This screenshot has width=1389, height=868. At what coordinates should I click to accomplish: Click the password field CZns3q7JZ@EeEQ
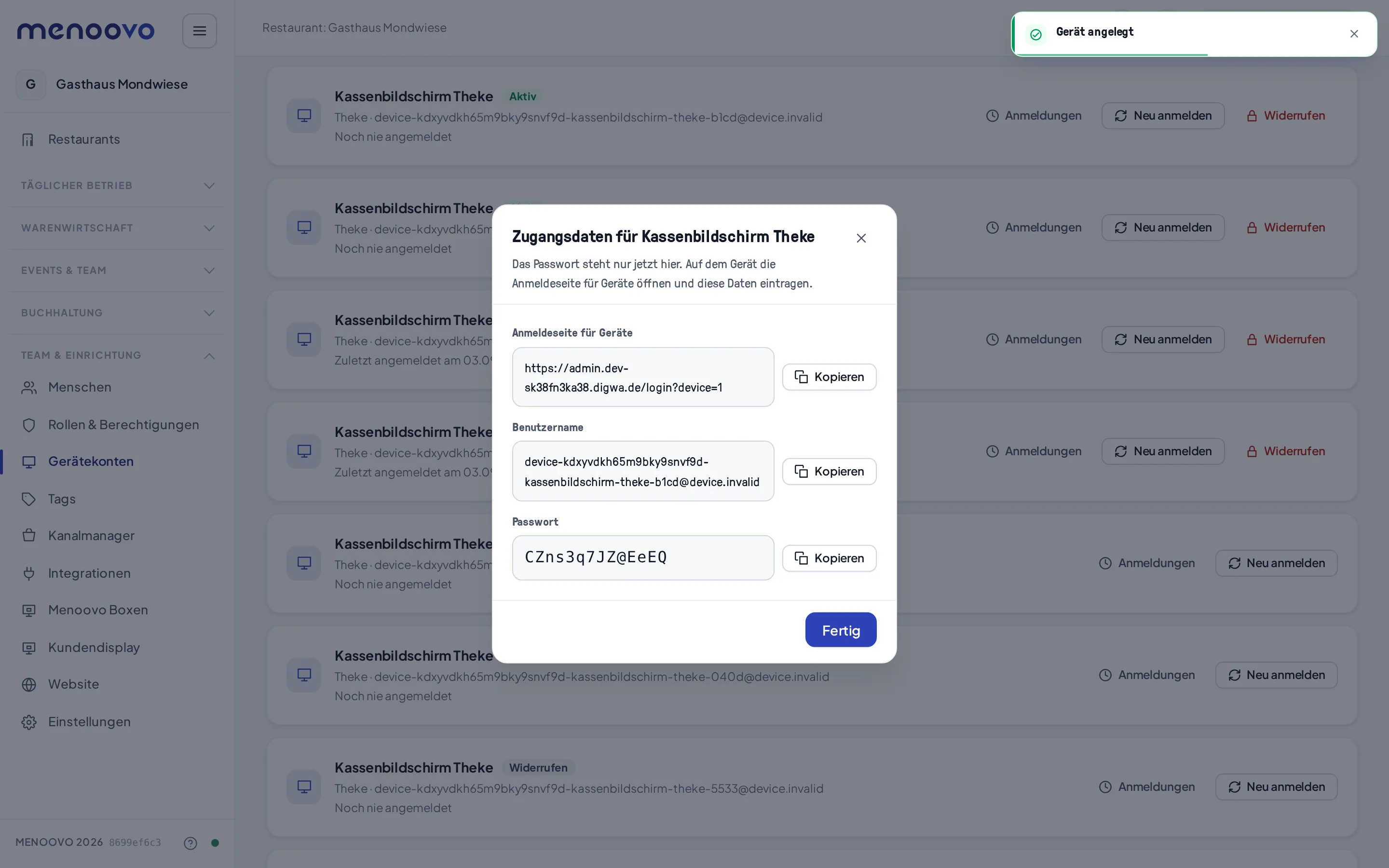[643, 558]
